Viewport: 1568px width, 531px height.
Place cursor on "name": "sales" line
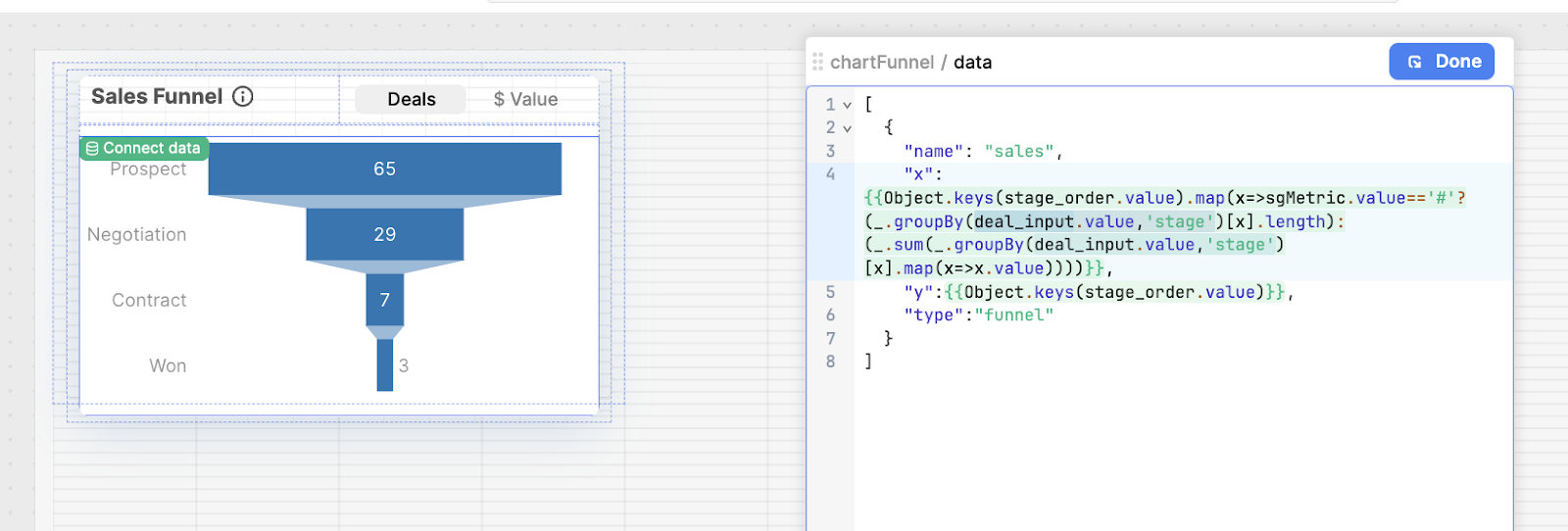point(983,151)
